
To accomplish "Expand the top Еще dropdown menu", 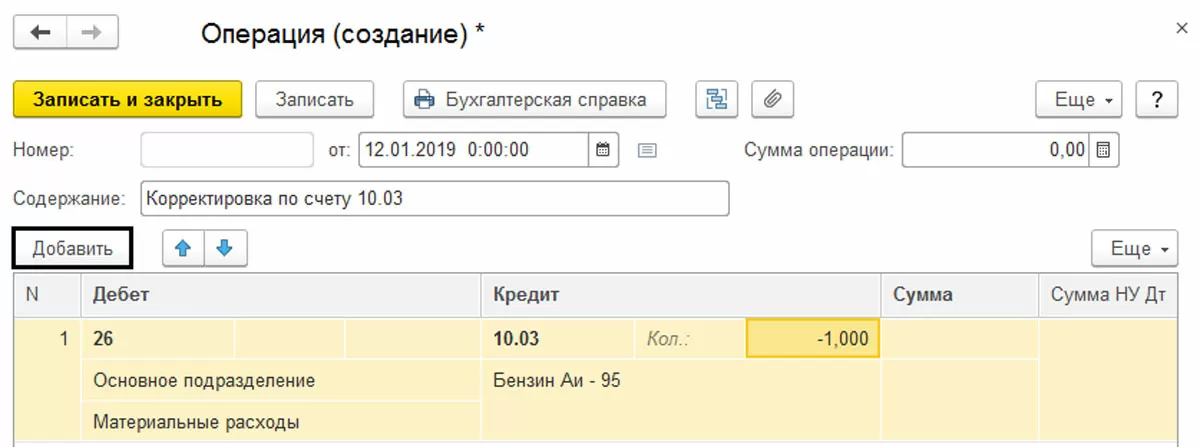I will [1084, 99].
